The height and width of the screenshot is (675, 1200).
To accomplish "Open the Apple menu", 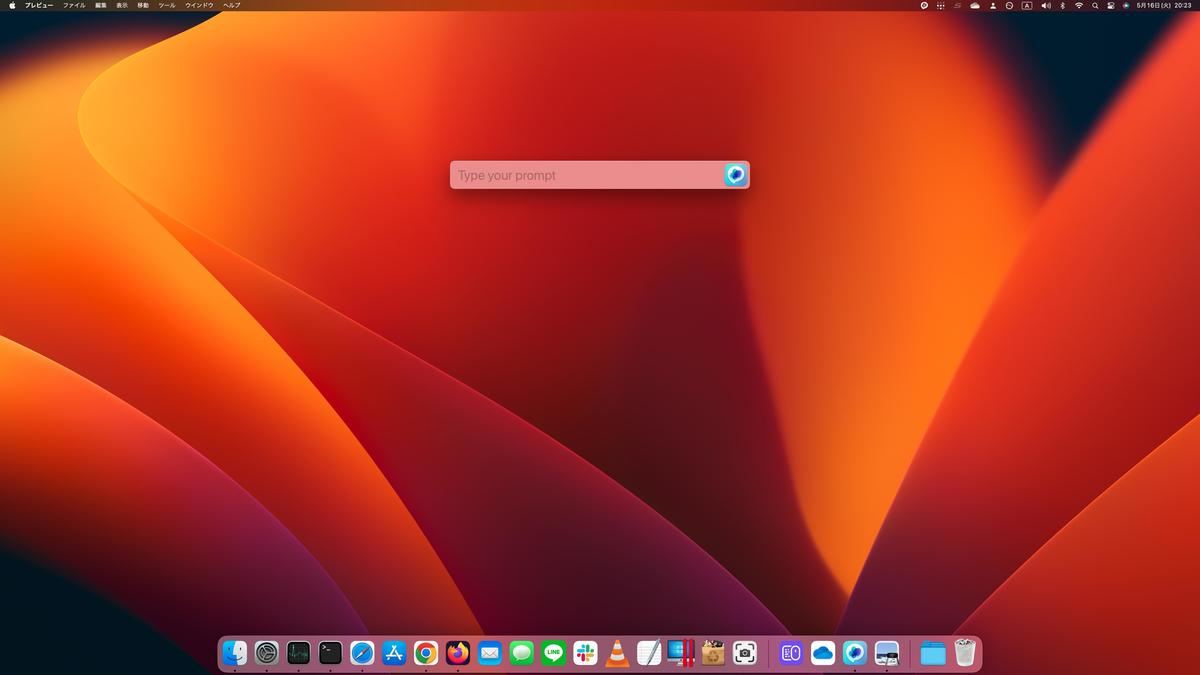I will click(x=12, y=5).
